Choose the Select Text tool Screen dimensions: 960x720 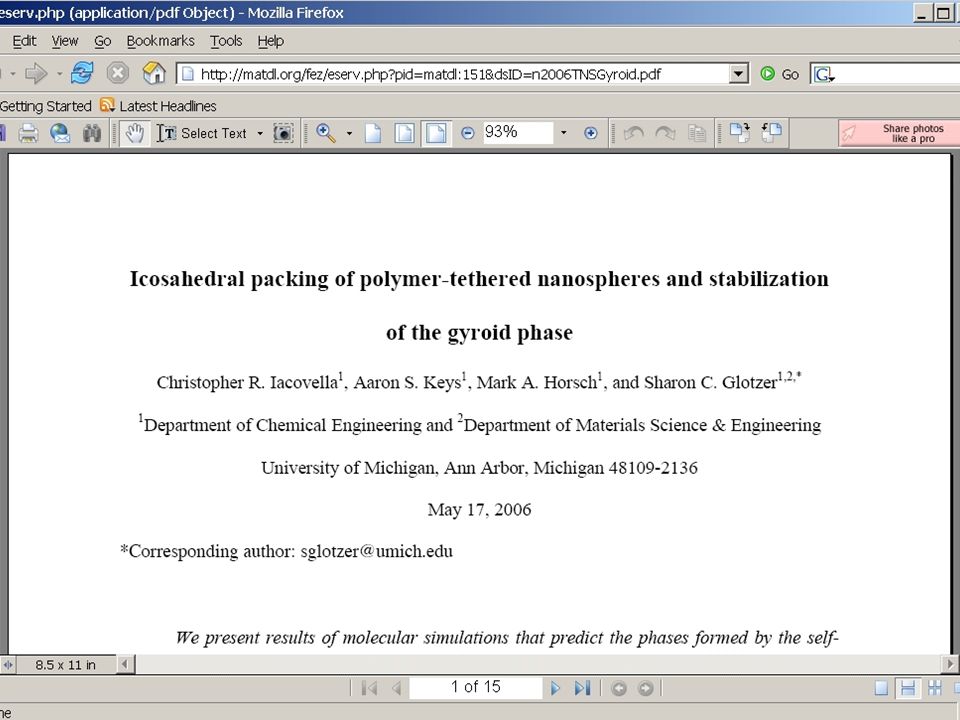click(x=202, y=133)
